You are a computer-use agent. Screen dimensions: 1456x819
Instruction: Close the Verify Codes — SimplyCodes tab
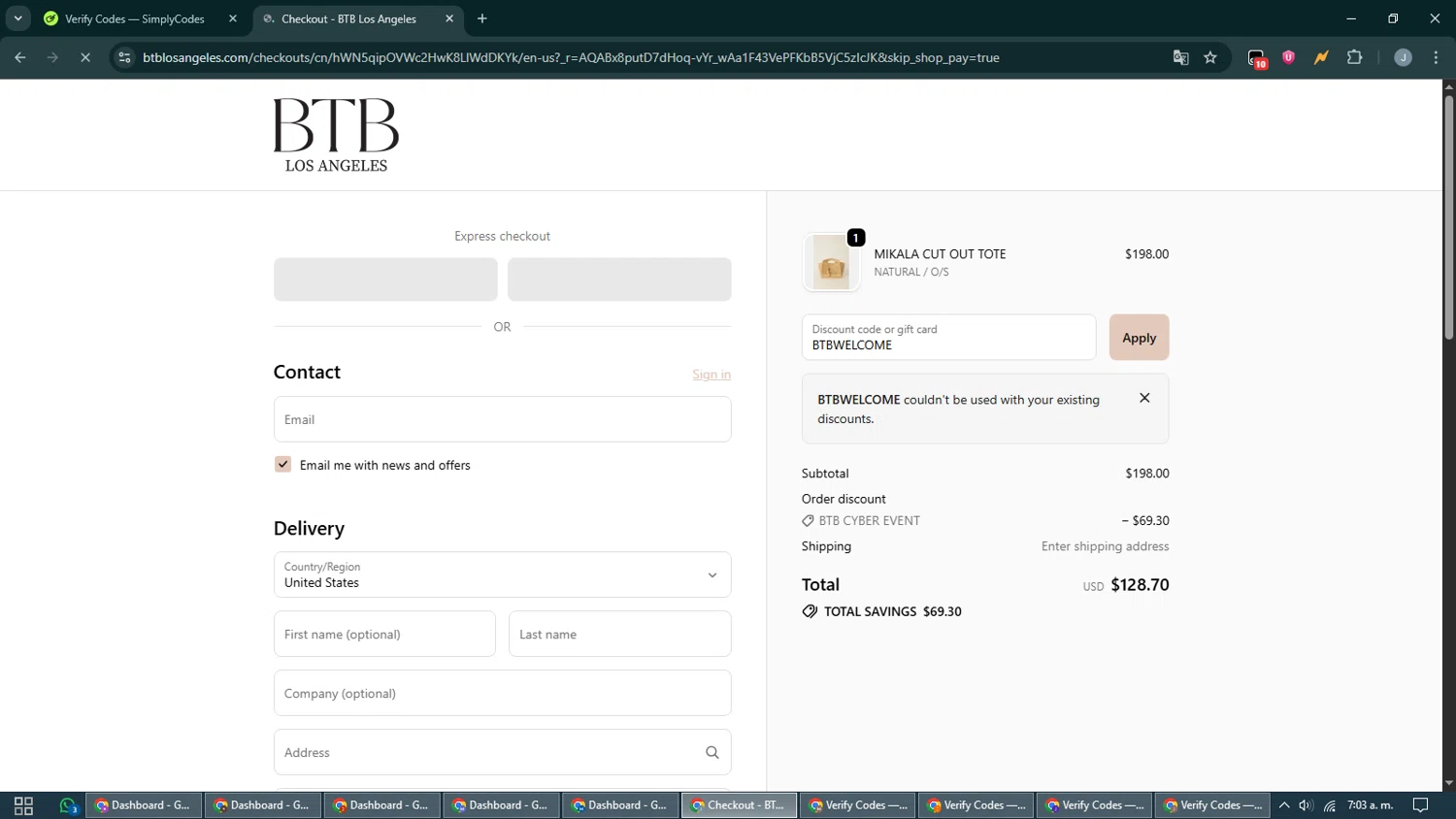tap(232, 18)
